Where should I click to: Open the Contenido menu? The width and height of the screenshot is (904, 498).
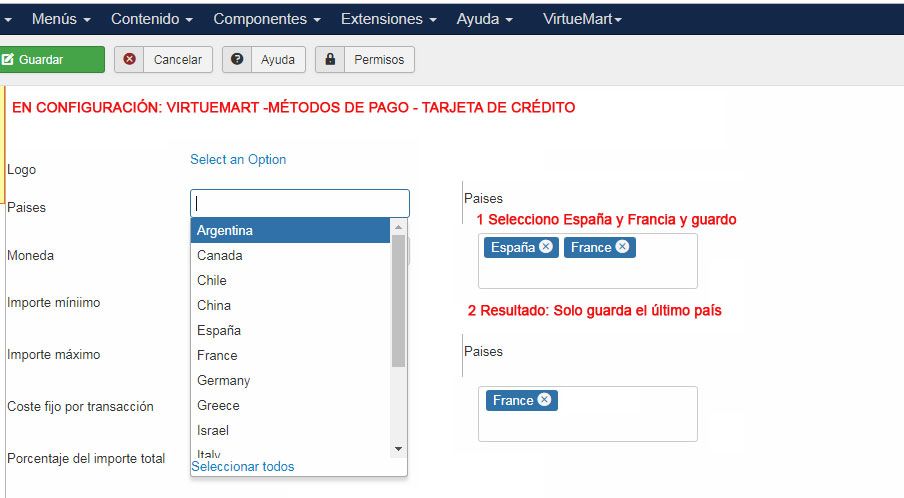pos(152,19)
